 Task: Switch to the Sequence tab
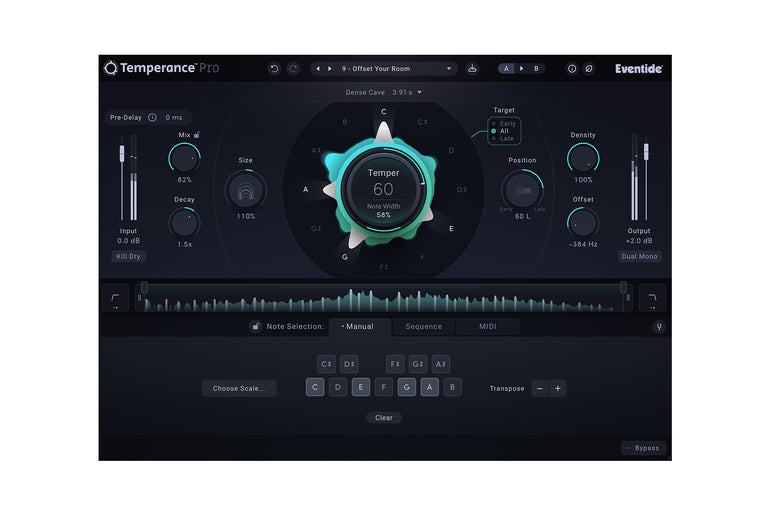point(424,327)
